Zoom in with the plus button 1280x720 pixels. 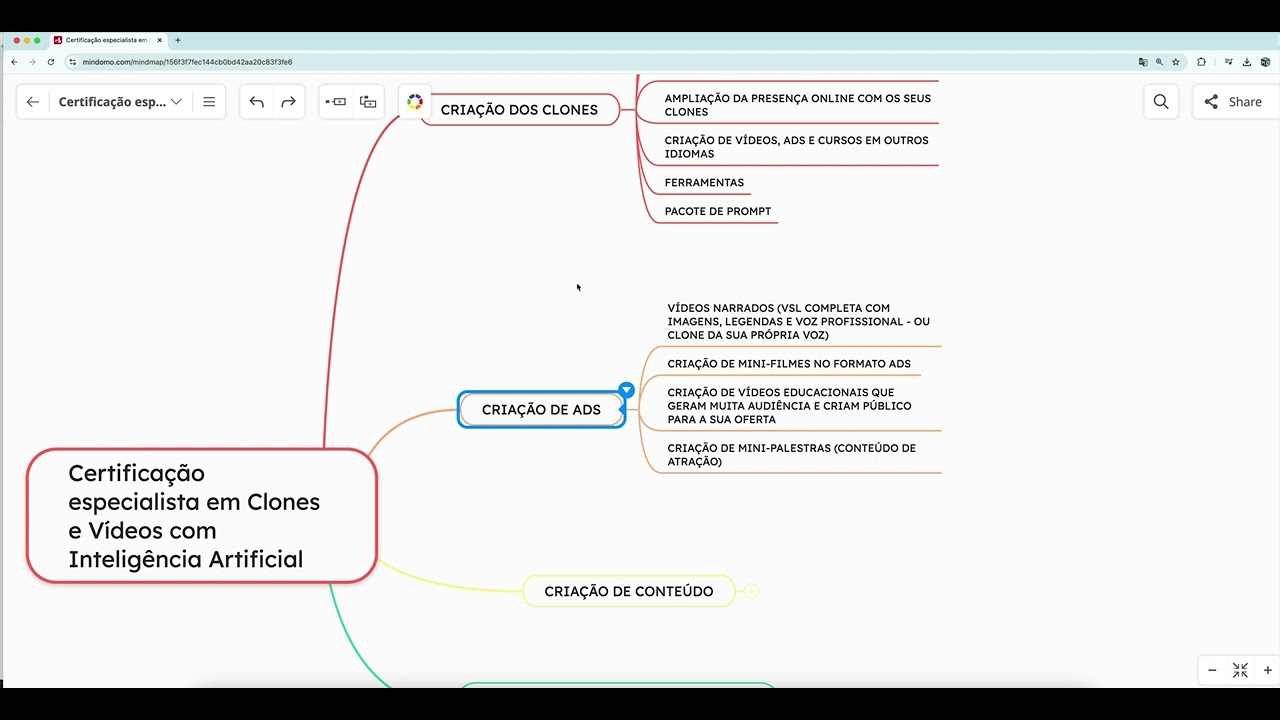1268,670
